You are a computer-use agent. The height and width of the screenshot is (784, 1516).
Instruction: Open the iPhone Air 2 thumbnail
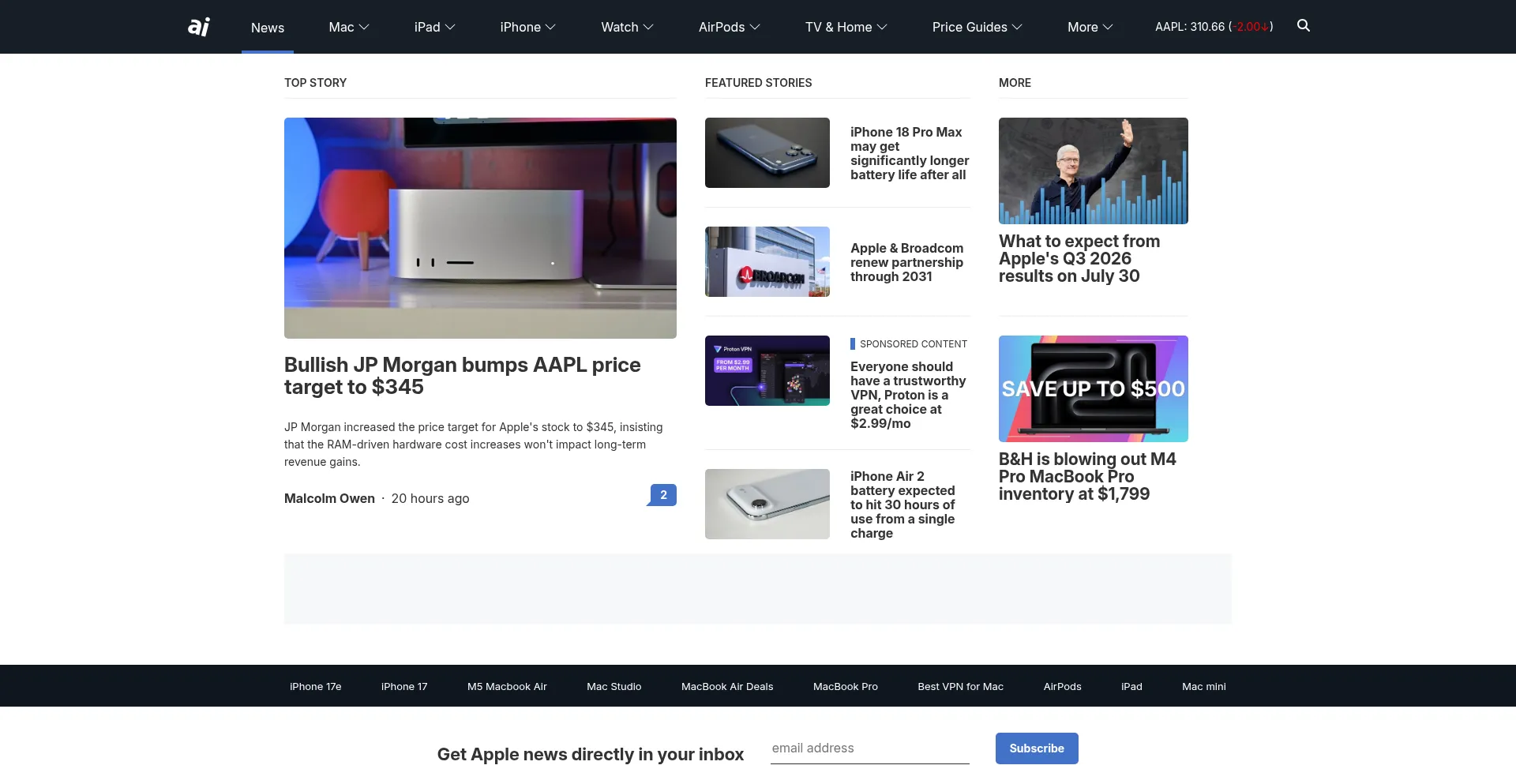tap(767, 504)
